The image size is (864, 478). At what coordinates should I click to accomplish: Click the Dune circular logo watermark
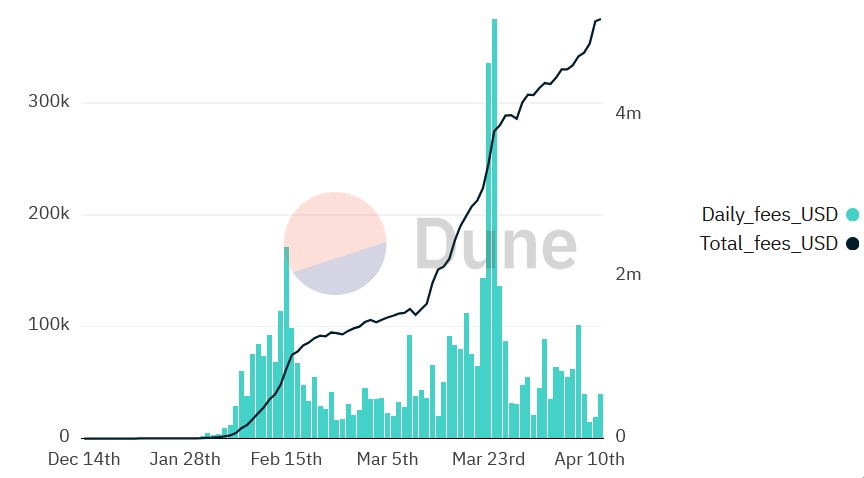click(335, 243)
